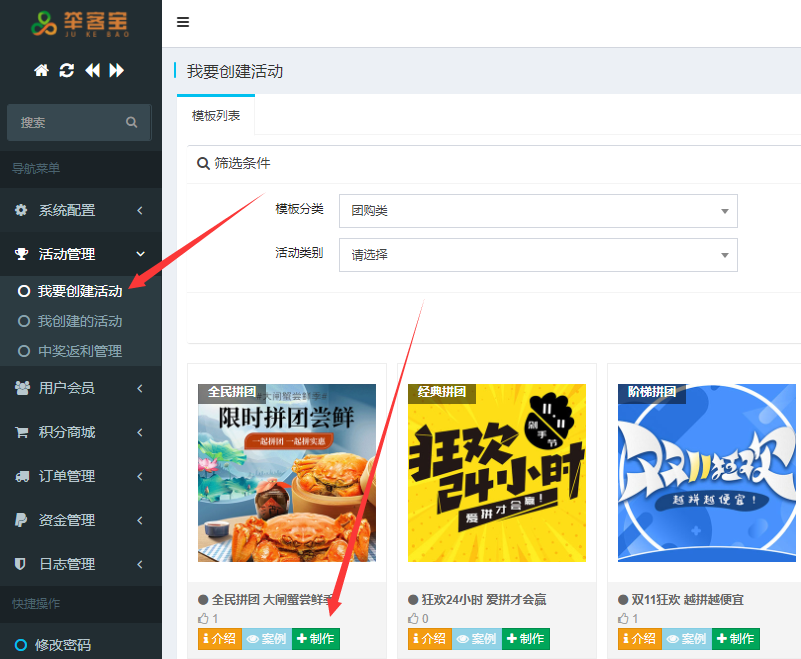Click title 全民拼团 大闸蟹尝鲜季
The width and height of the screenshot is (801, 659).
273,599
